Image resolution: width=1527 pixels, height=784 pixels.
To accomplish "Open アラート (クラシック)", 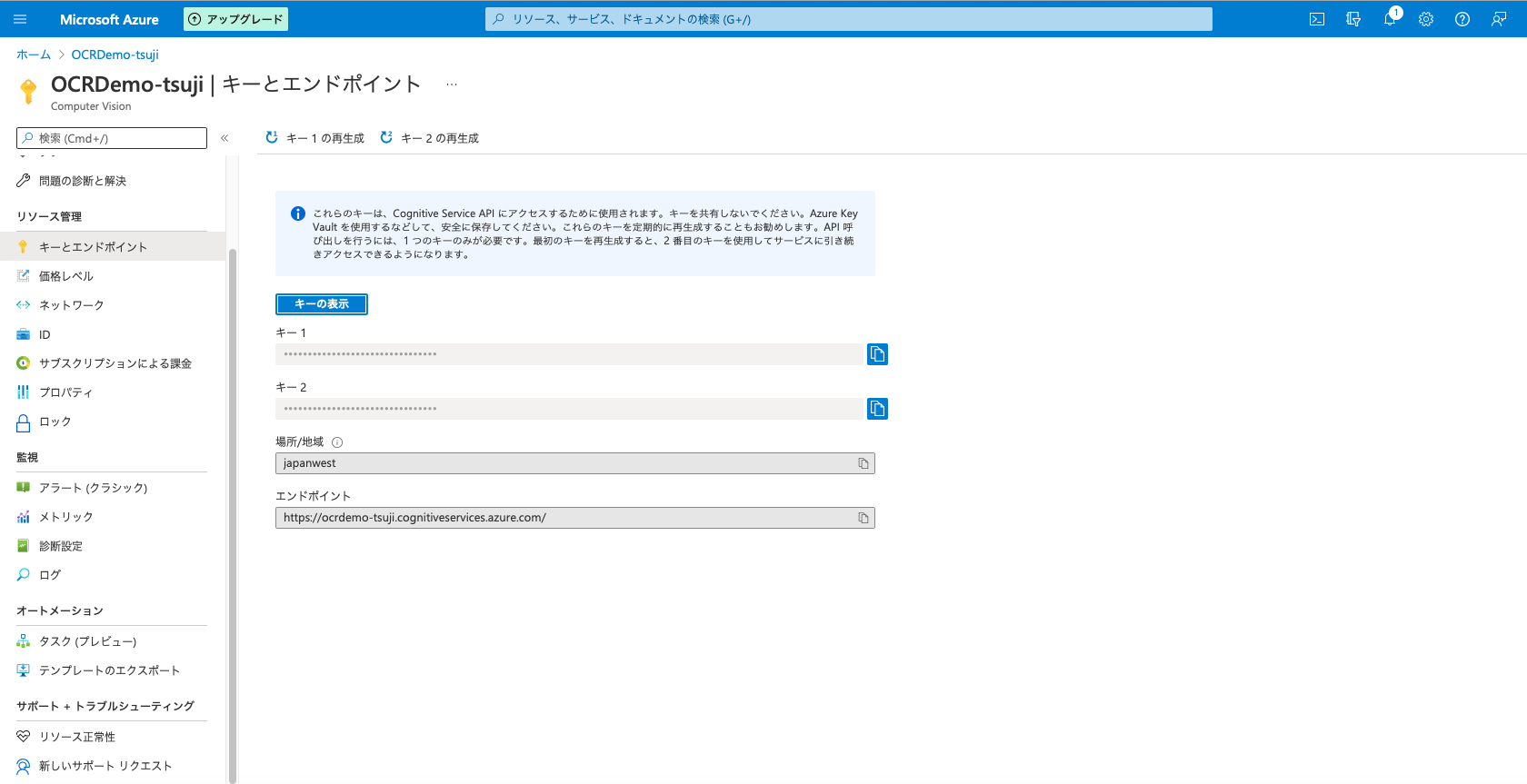I will pos(113,488).
